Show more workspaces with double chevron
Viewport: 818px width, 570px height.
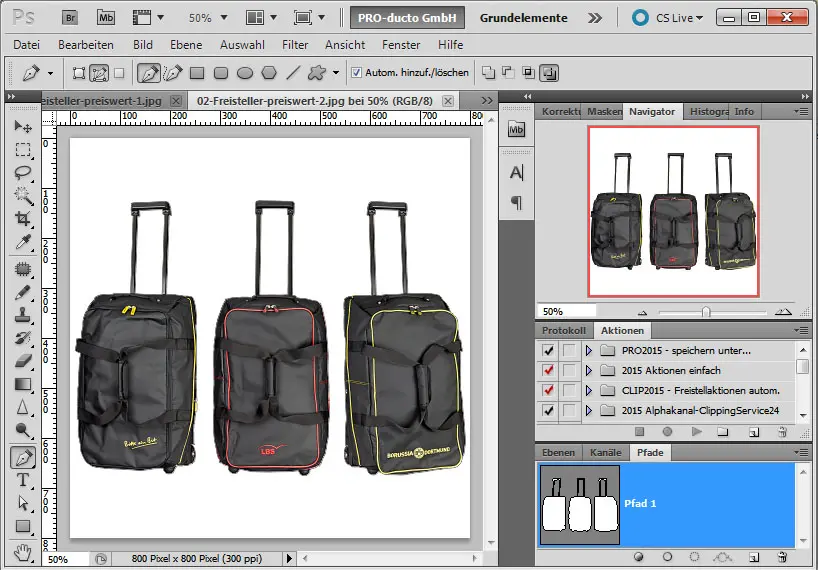(x=594, y=18)
